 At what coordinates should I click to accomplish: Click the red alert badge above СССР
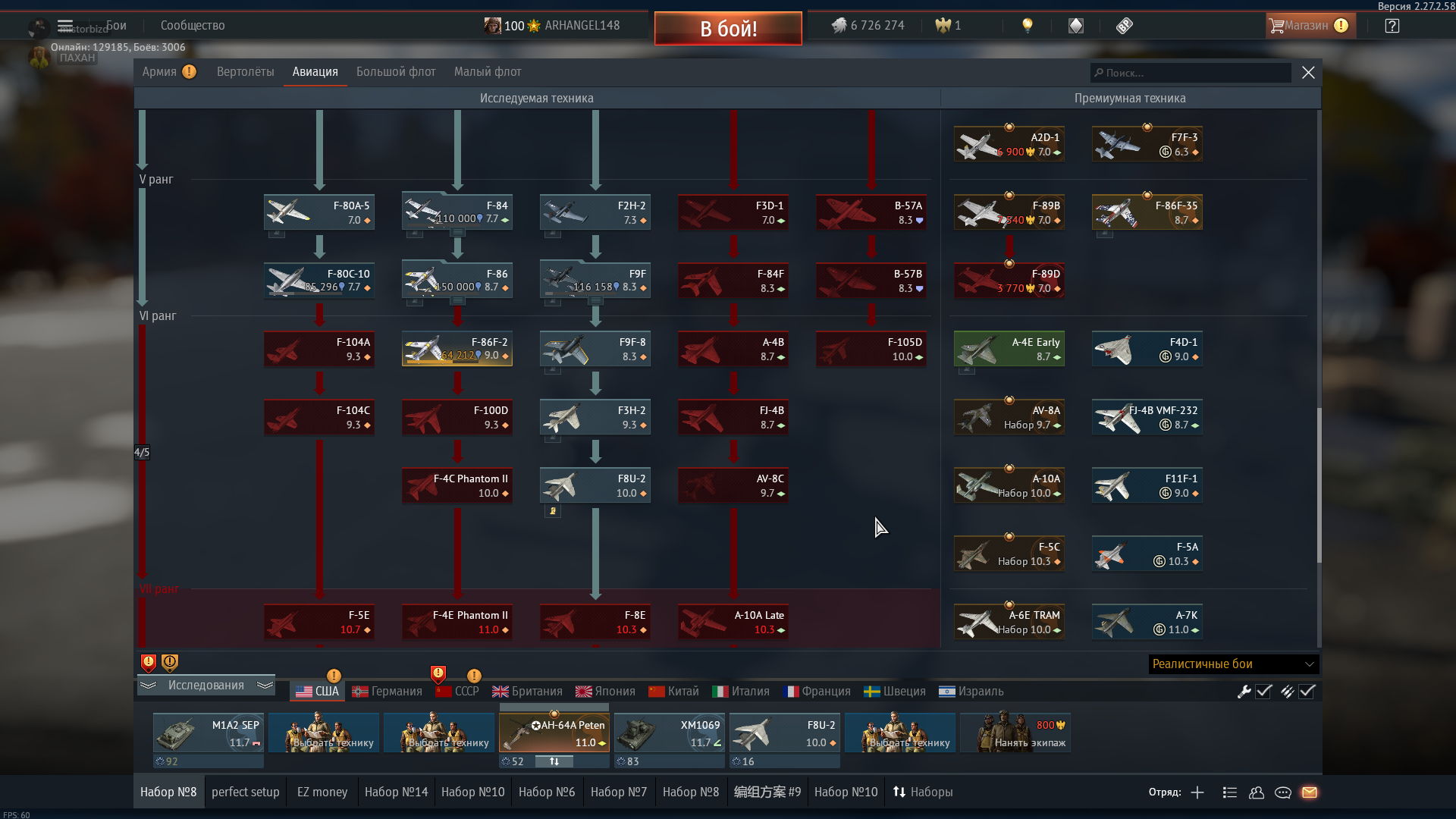click(438, 673)
